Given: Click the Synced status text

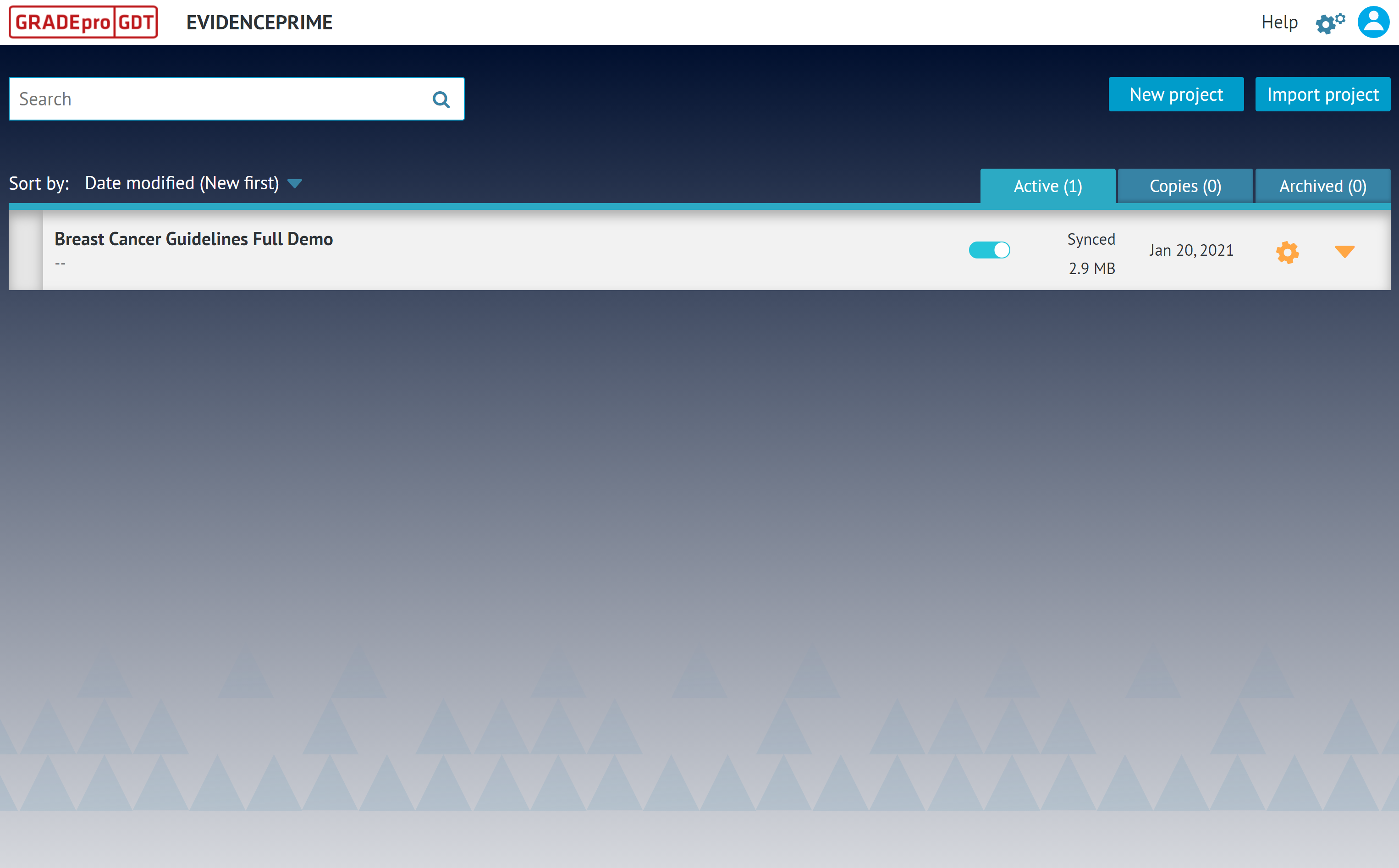Looking at the screenshot, I should pyautogui.click(x=1091, y=239).
